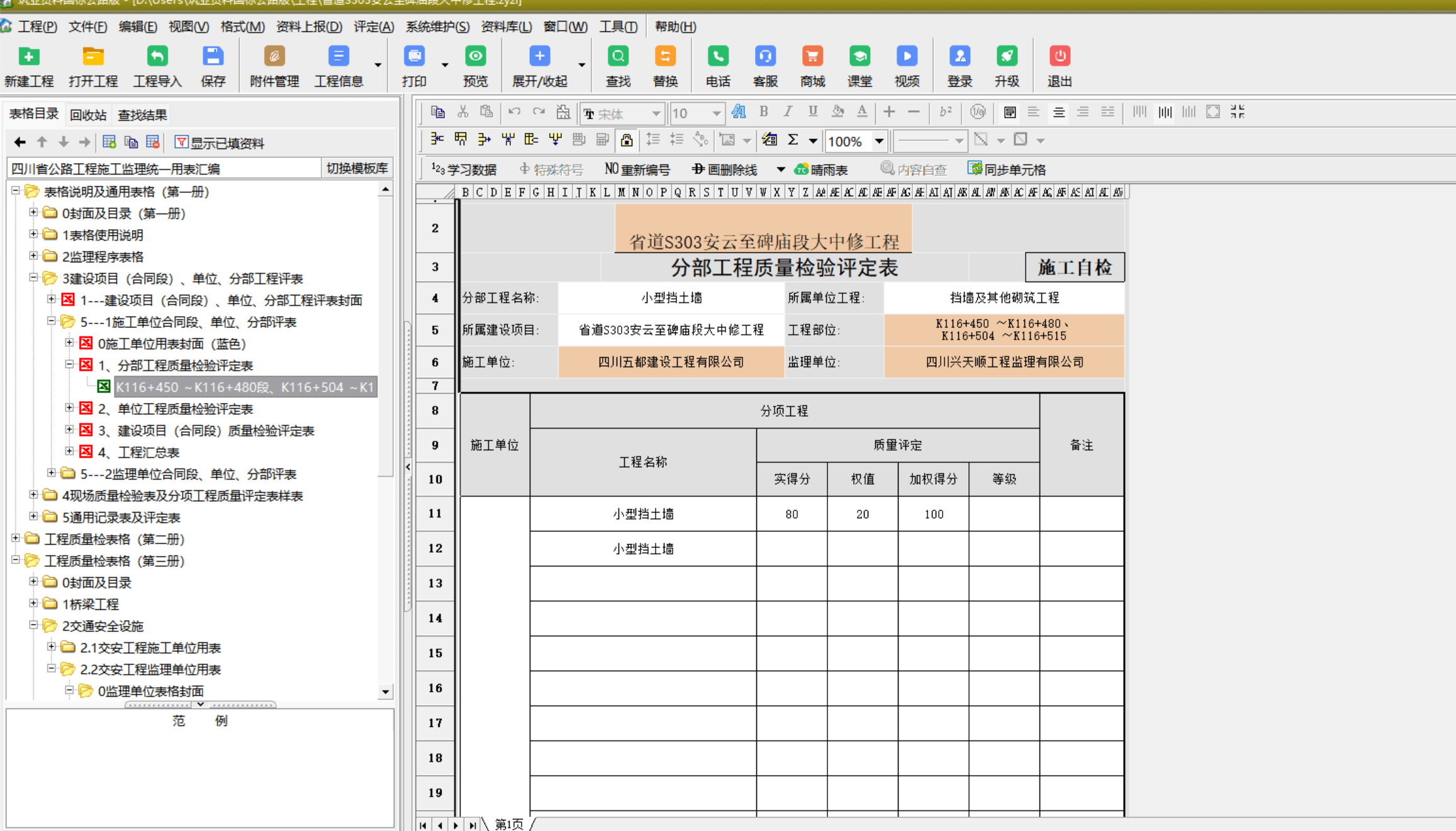This screenshot has height=831, width=1456.
Task: Open the 课堂 classroom icon
Action: (x=860, y=66)
